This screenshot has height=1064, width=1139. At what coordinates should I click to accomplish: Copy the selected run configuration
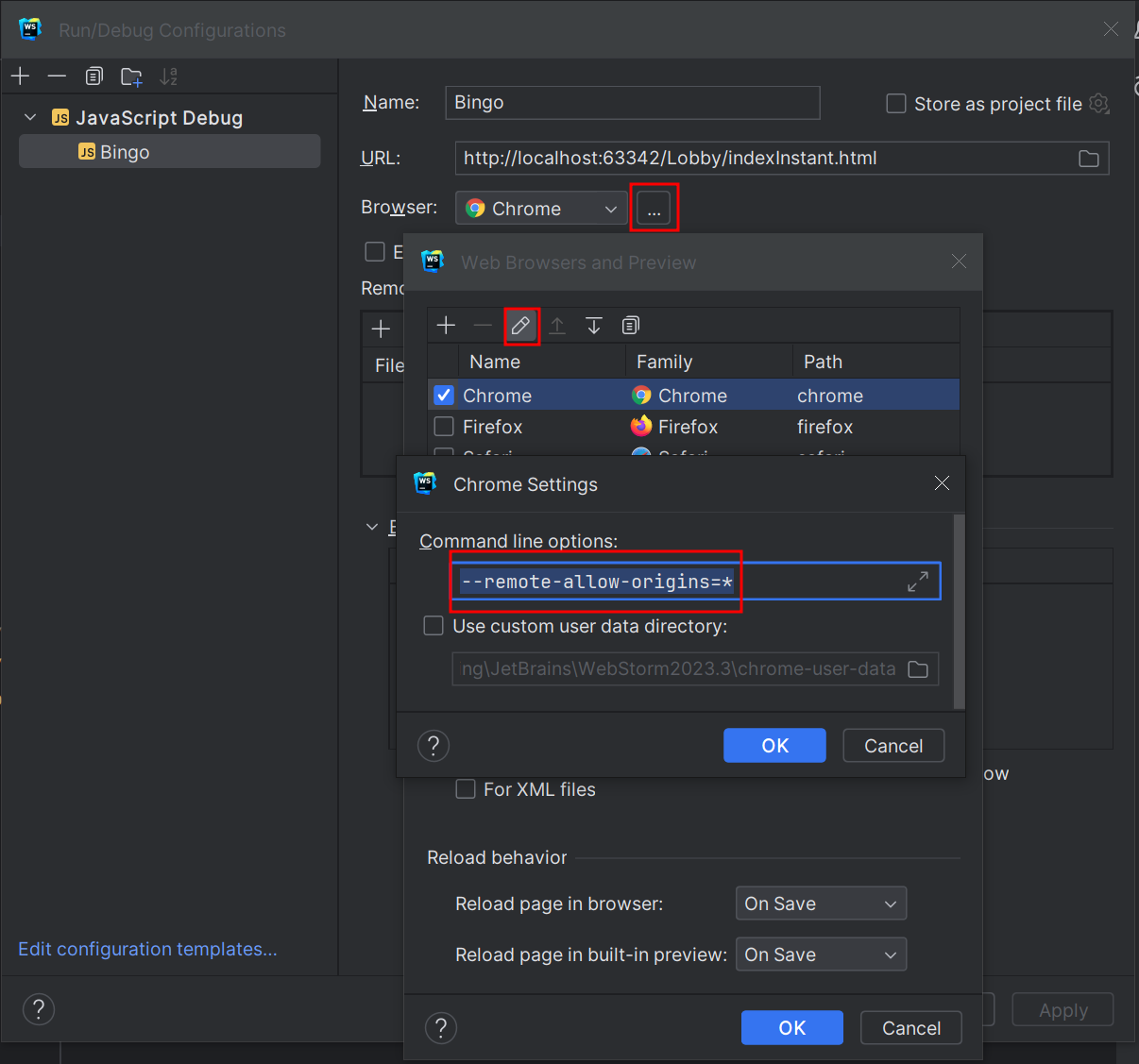(93, 76)
